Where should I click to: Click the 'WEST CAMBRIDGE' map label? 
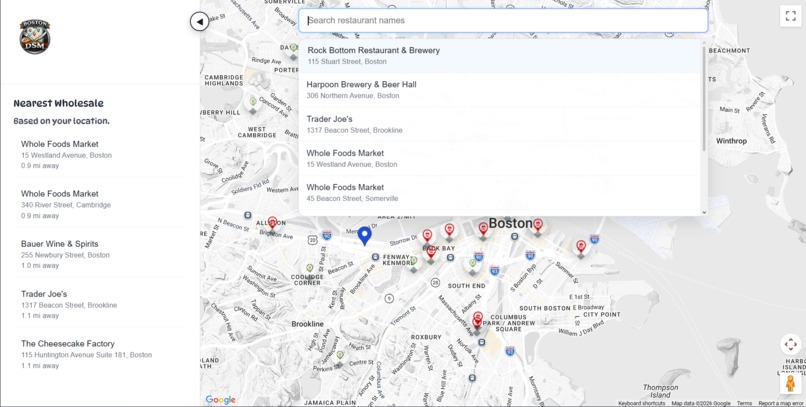[257, 132]
